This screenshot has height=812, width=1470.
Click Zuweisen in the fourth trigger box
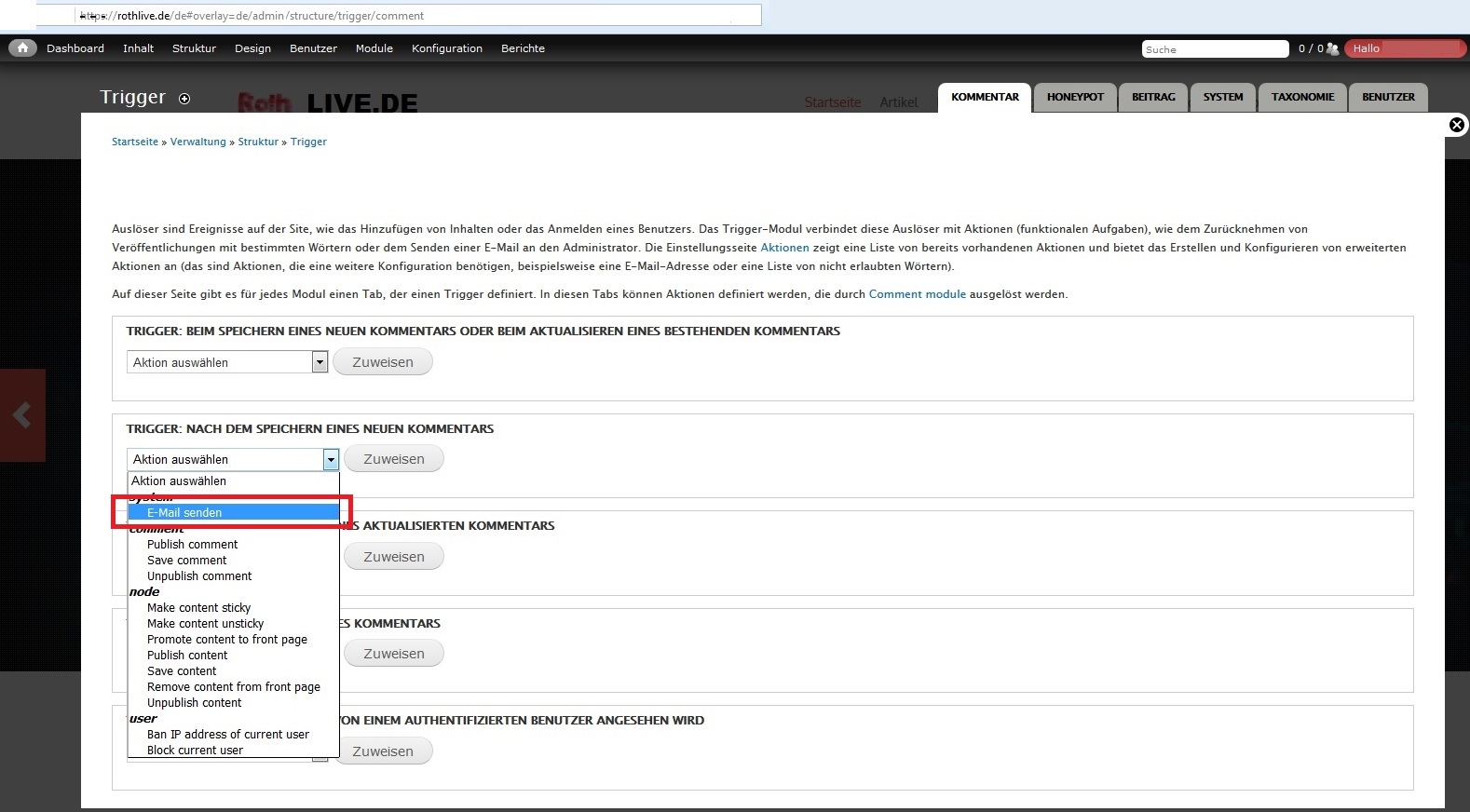[393, 654]
